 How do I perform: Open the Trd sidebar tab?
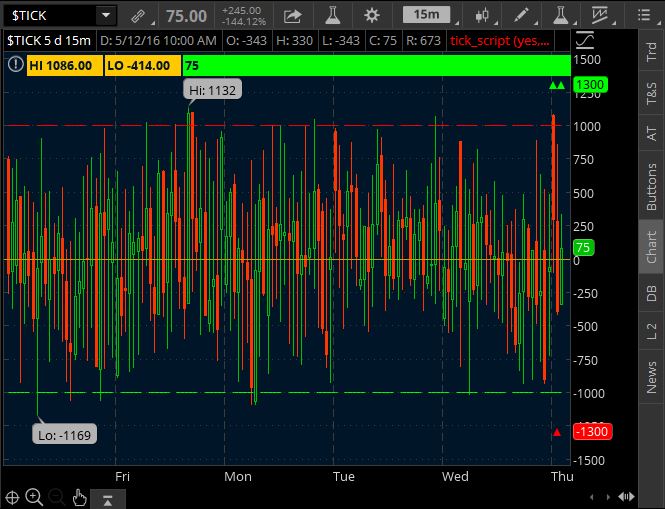(652, 52)
